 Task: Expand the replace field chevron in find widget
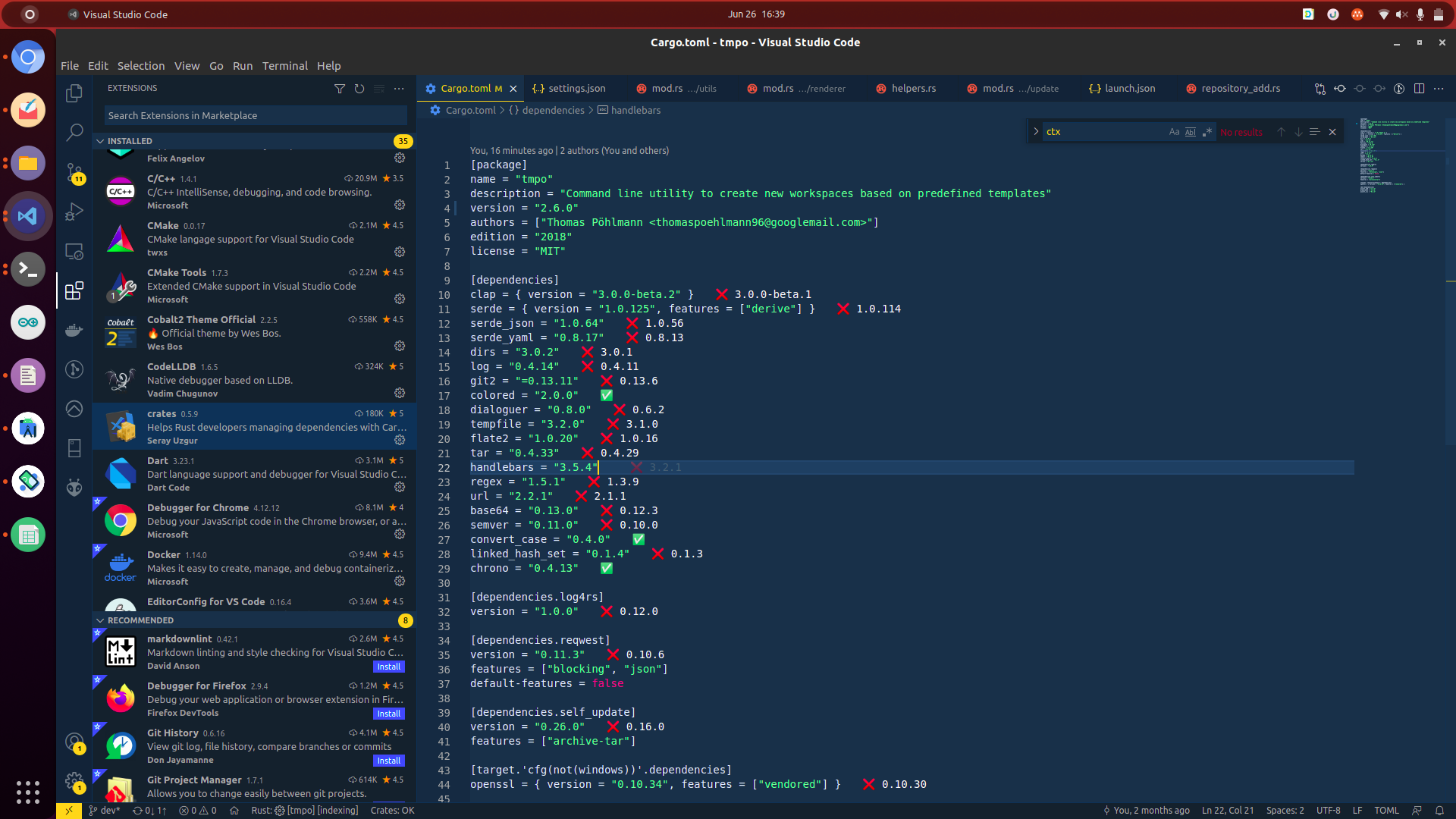coord(1036,132)
